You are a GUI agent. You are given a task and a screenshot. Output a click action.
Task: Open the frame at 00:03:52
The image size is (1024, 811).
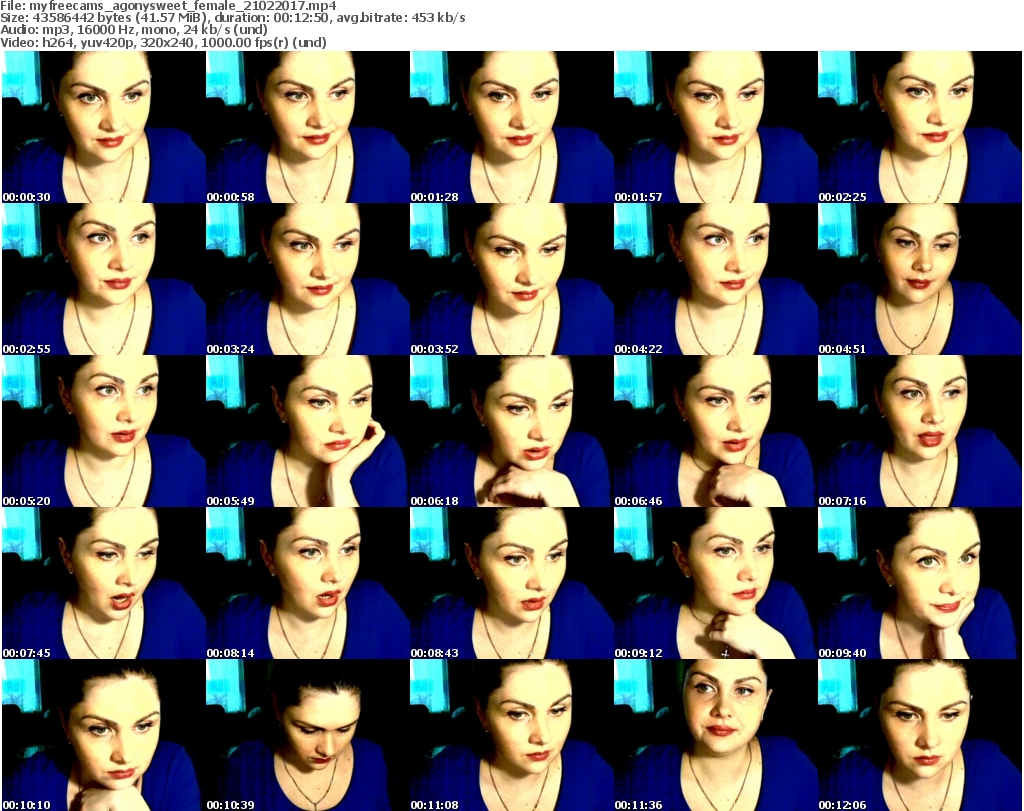click(511, 279)
